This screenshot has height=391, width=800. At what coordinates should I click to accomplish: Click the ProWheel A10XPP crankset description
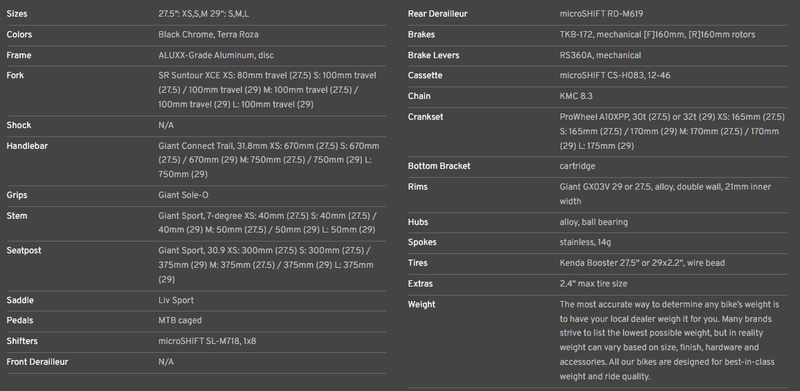[x=672, y=131]
